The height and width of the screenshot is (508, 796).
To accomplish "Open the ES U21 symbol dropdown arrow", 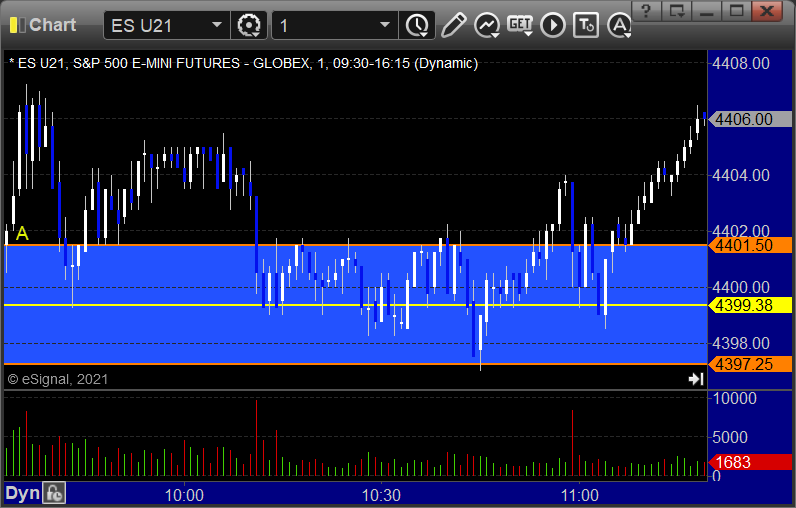I will (217, 25).
